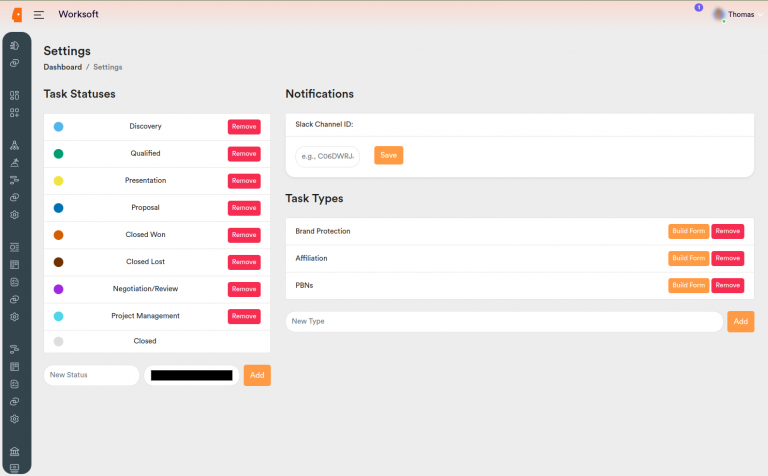Open the bottom sidebar monitor icon

coord(15,468)
